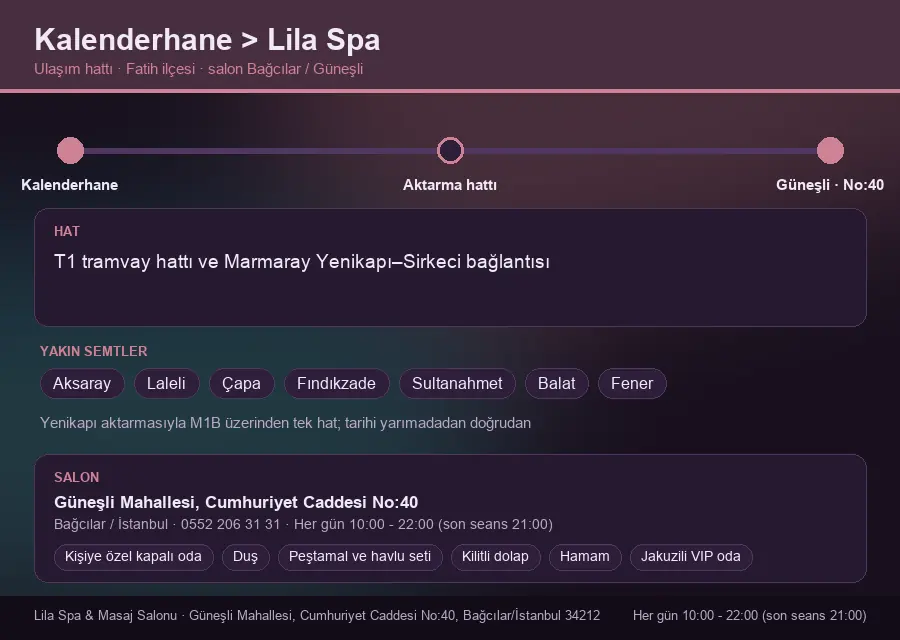Viewport: 900px width, 640px height.
Task: Click the SALON section heading
Action: [76, 478]
